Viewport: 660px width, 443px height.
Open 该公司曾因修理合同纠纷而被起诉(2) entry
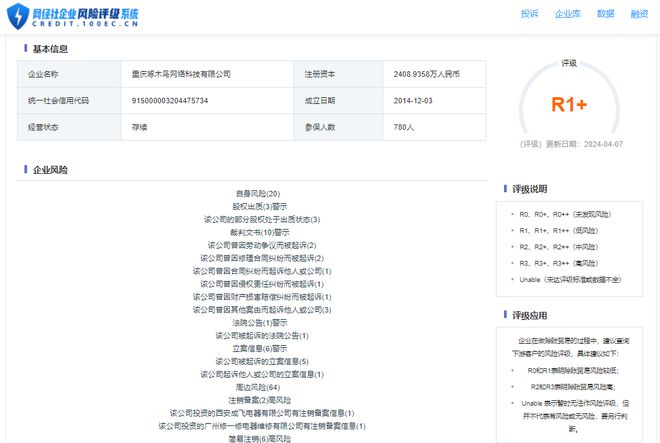click(x=262, y=258)
